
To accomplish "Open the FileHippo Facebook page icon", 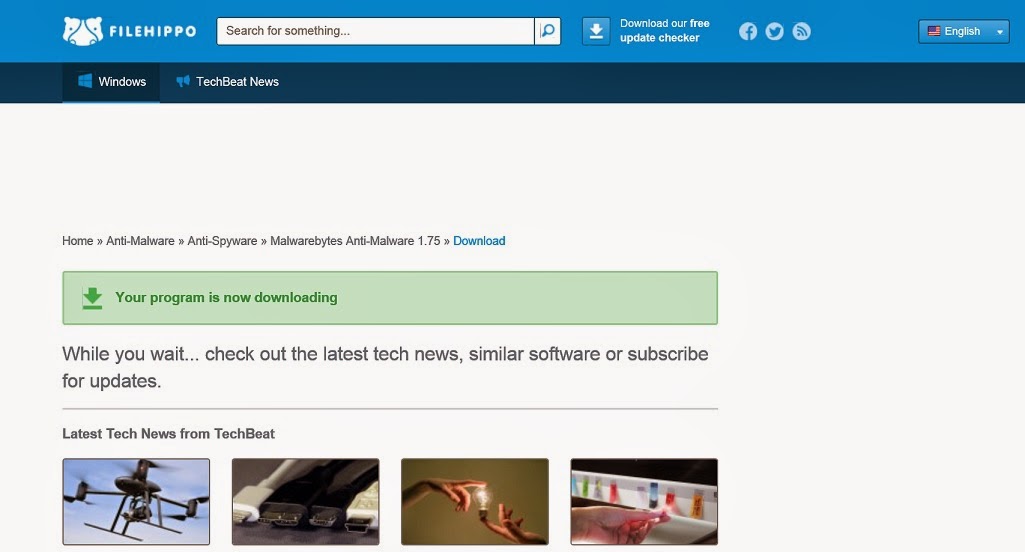I will [748, 31].
